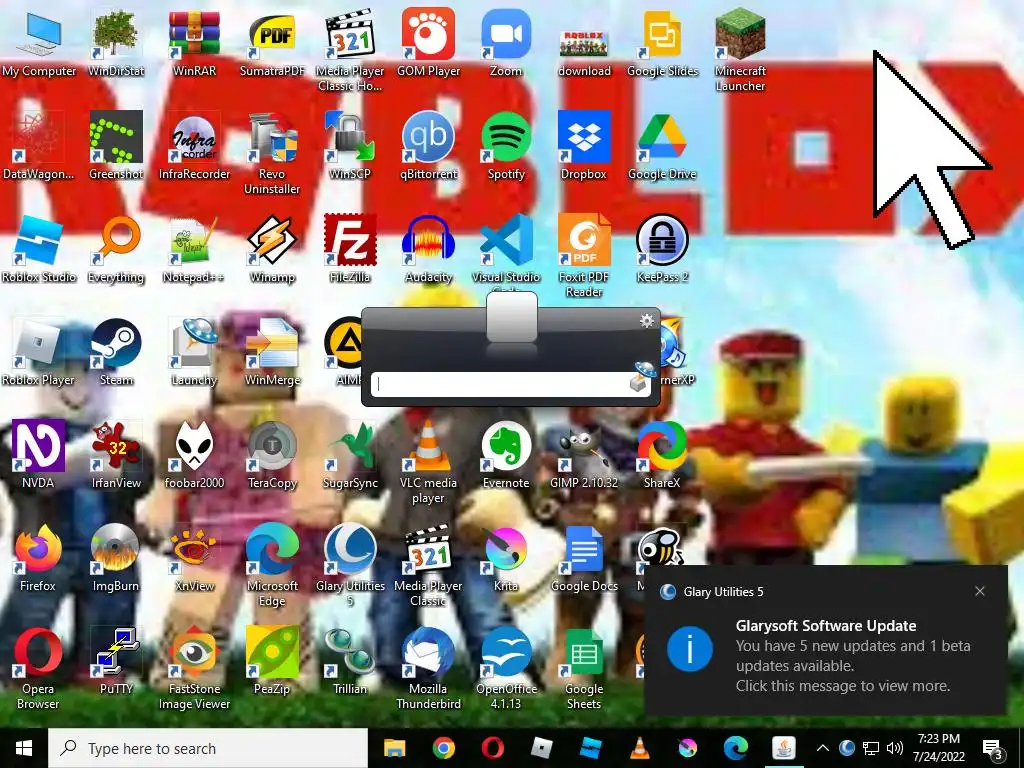The width and height of the screenshot is (1024, 768).
Task: Open Foxit PDF Reader shortcut
Action: pos(584,256)
